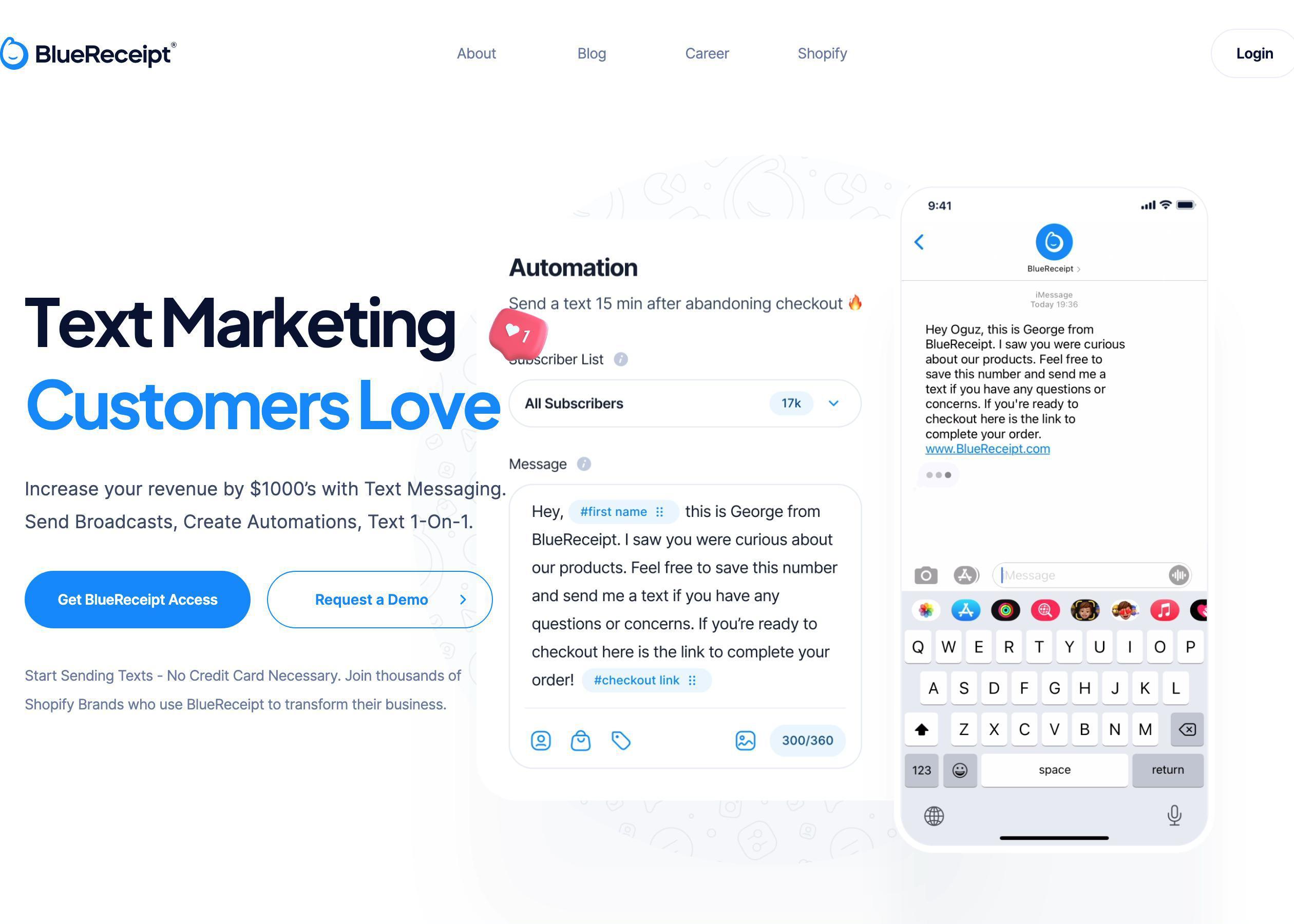
Task: Click the image/media icon in message toolbar
Action: tap(749, 741)
